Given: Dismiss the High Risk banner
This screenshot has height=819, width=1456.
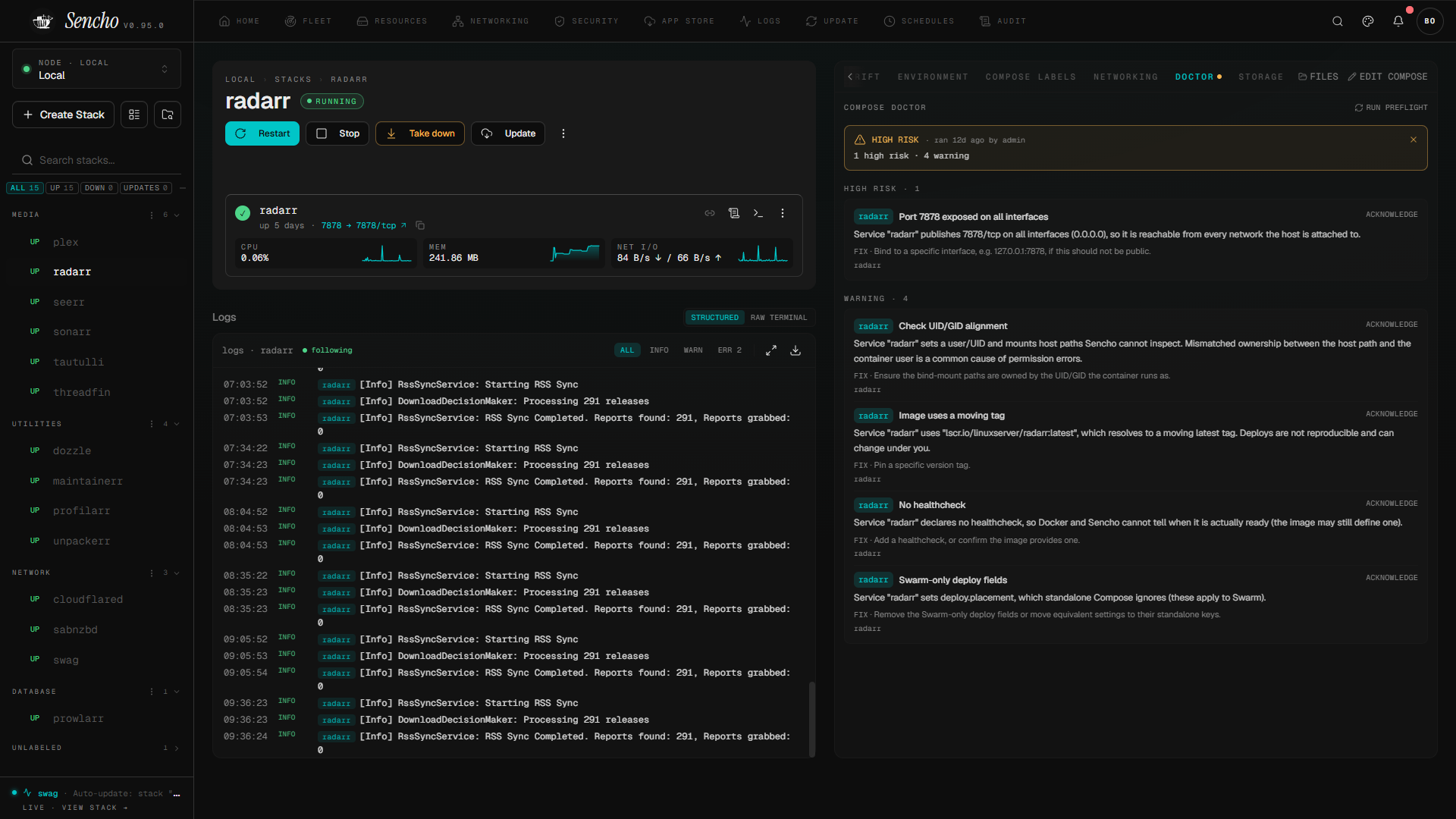Looking at the screenshot, I should tap(1414, 140).
